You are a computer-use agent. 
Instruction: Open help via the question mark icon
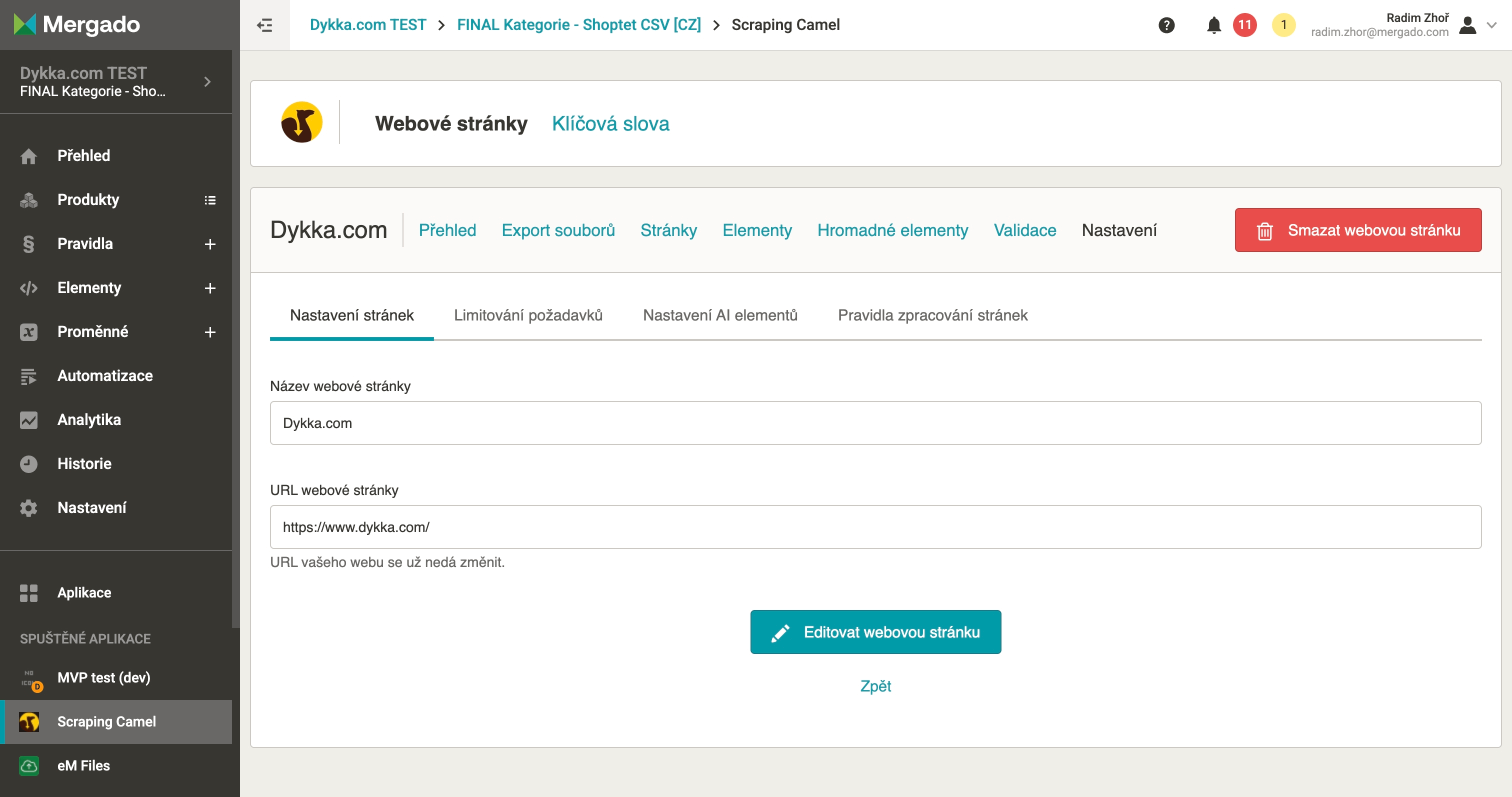pos(1166,24)
